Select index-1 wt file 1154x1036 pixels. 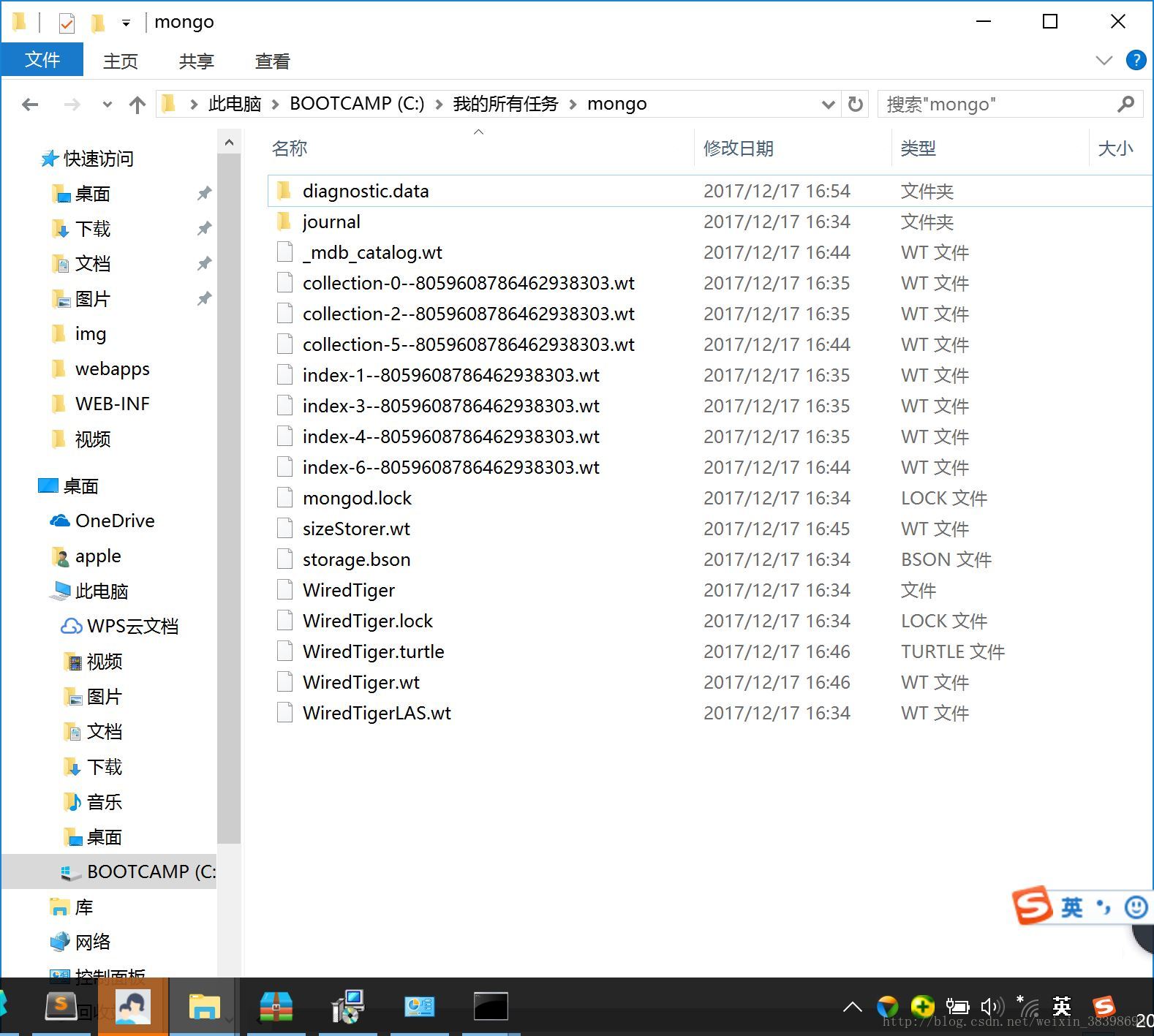[x=450, y=375]
